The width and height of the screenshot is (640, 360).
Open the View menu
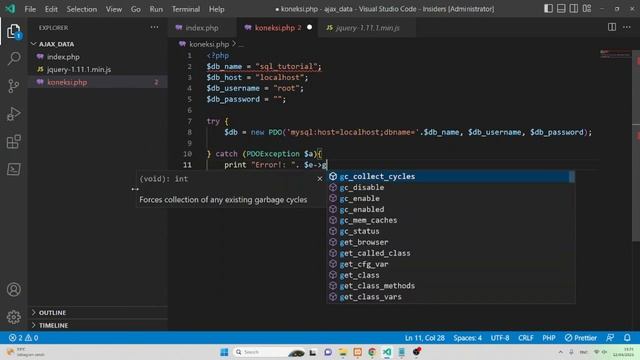click(x=114, y=9)
